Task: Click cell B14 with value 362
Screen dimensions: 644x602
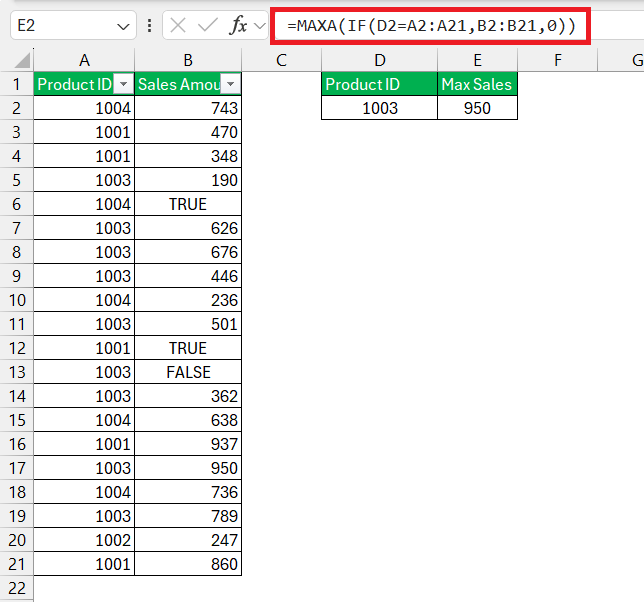Action: (x=188, y=396)
